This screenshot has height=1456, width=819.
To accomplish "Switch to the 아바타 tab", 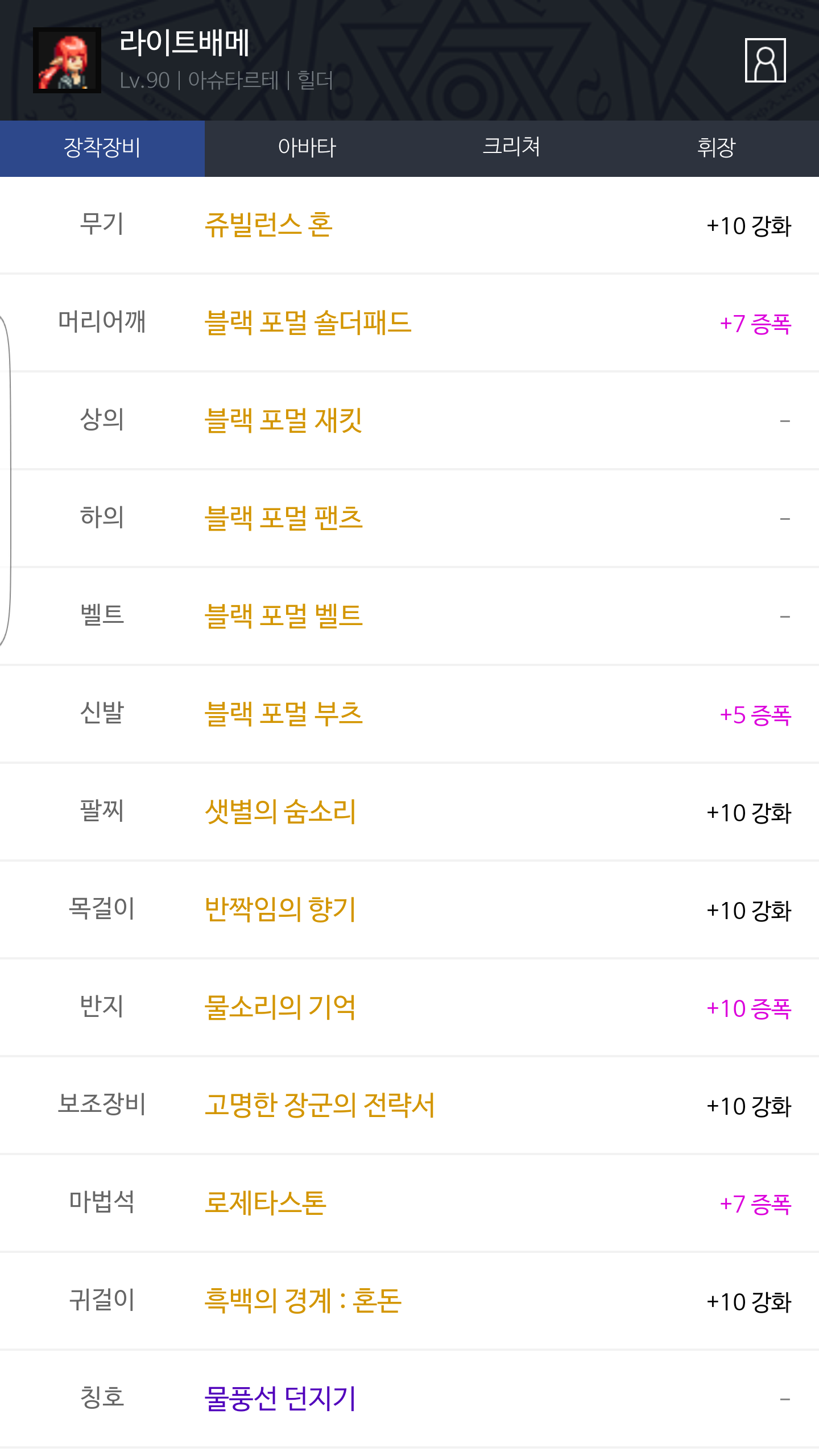I will (x=307, y=148).
